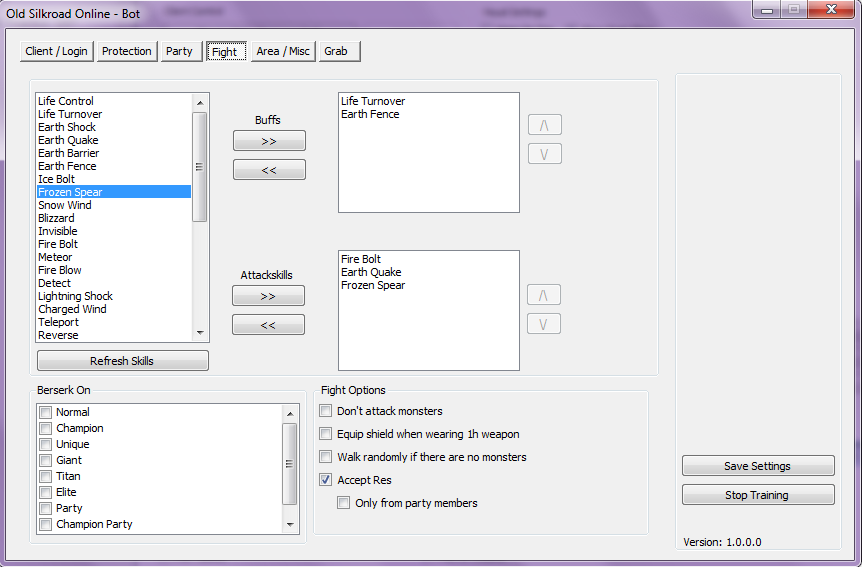Image resolution: width=862 pixels, height=567 pixels.
Task: Add selected skill to Attackskills list
Action: tap(268, 296)
